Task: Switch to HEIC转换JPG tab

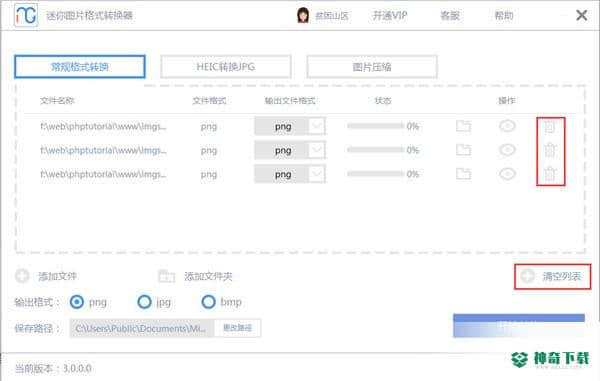Action: coord(226,67)
